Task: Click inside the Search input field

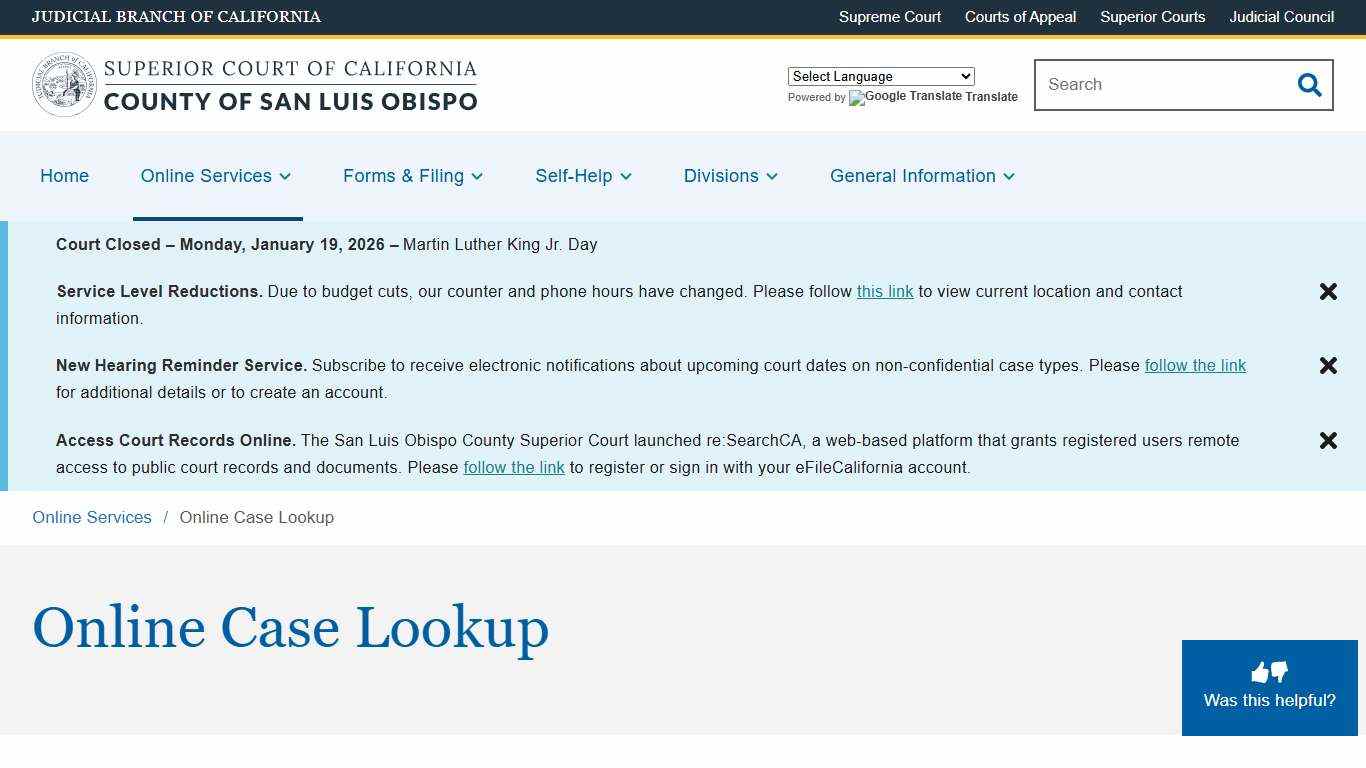Action: 1150,85
